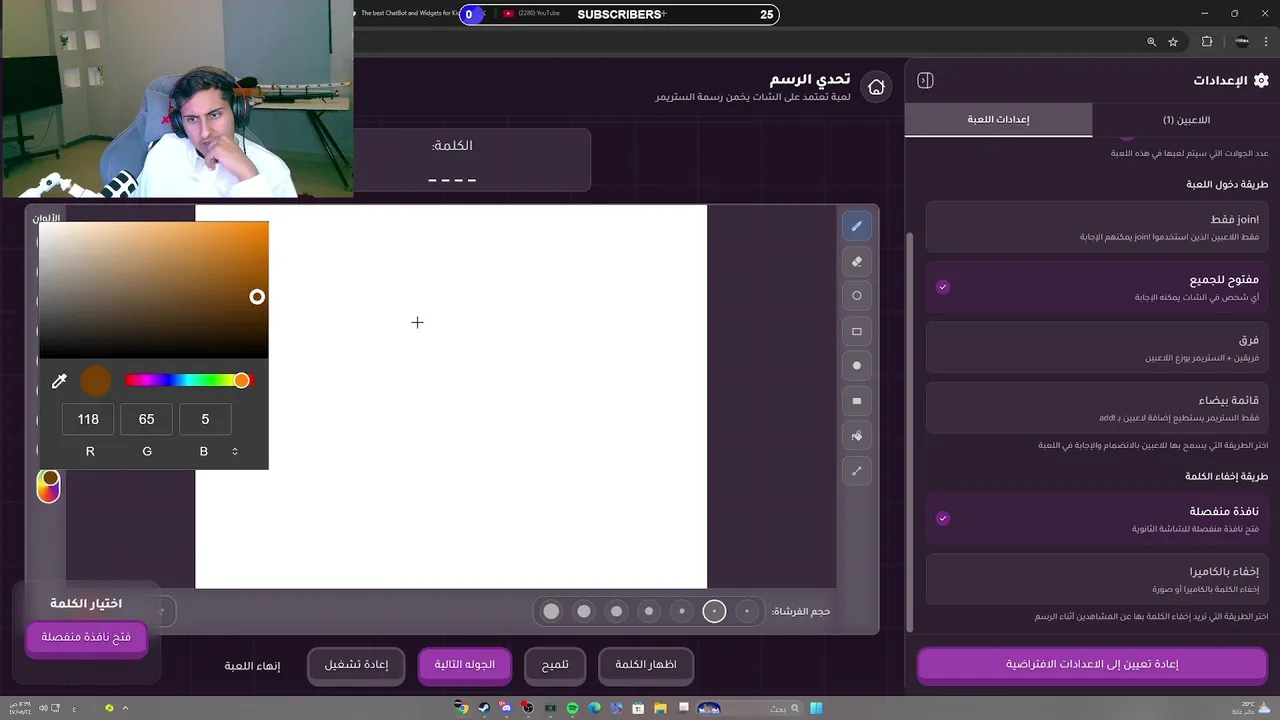Select the straight line tool

857,471
